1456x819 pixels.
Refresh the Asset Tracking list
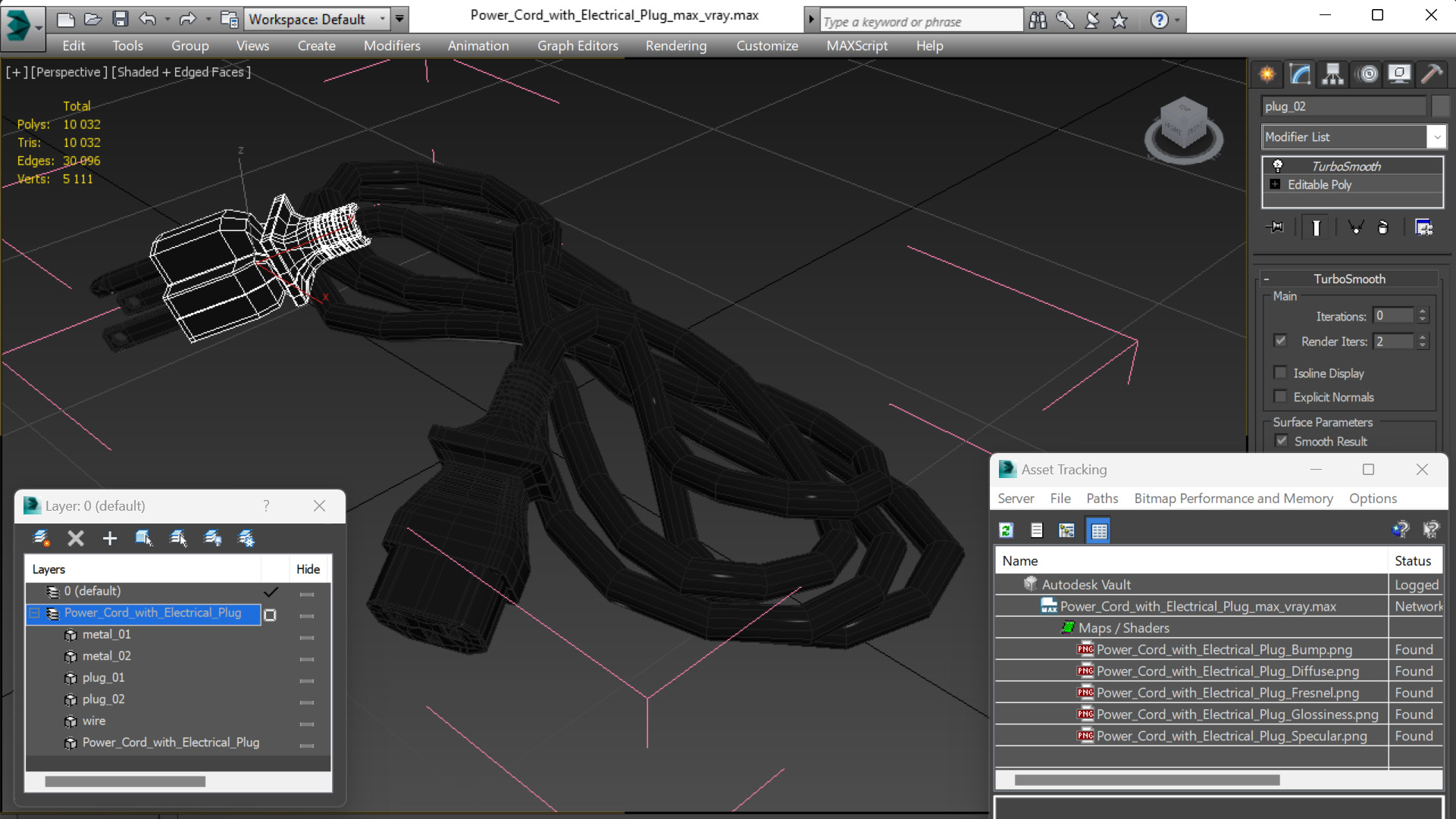[x=1007, y=530]
